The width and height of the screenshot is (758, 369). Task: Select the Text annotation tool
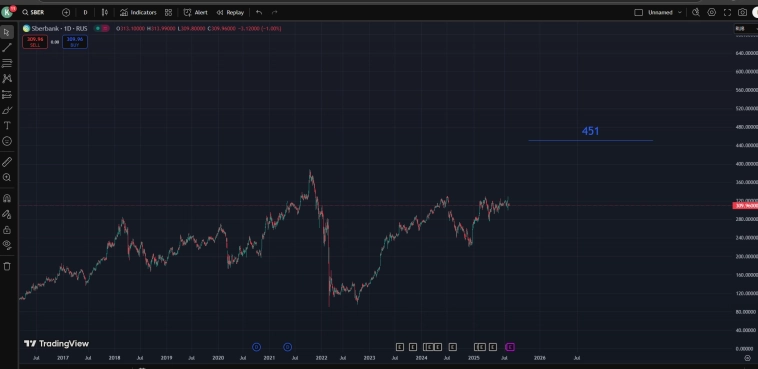pos(7,126)
